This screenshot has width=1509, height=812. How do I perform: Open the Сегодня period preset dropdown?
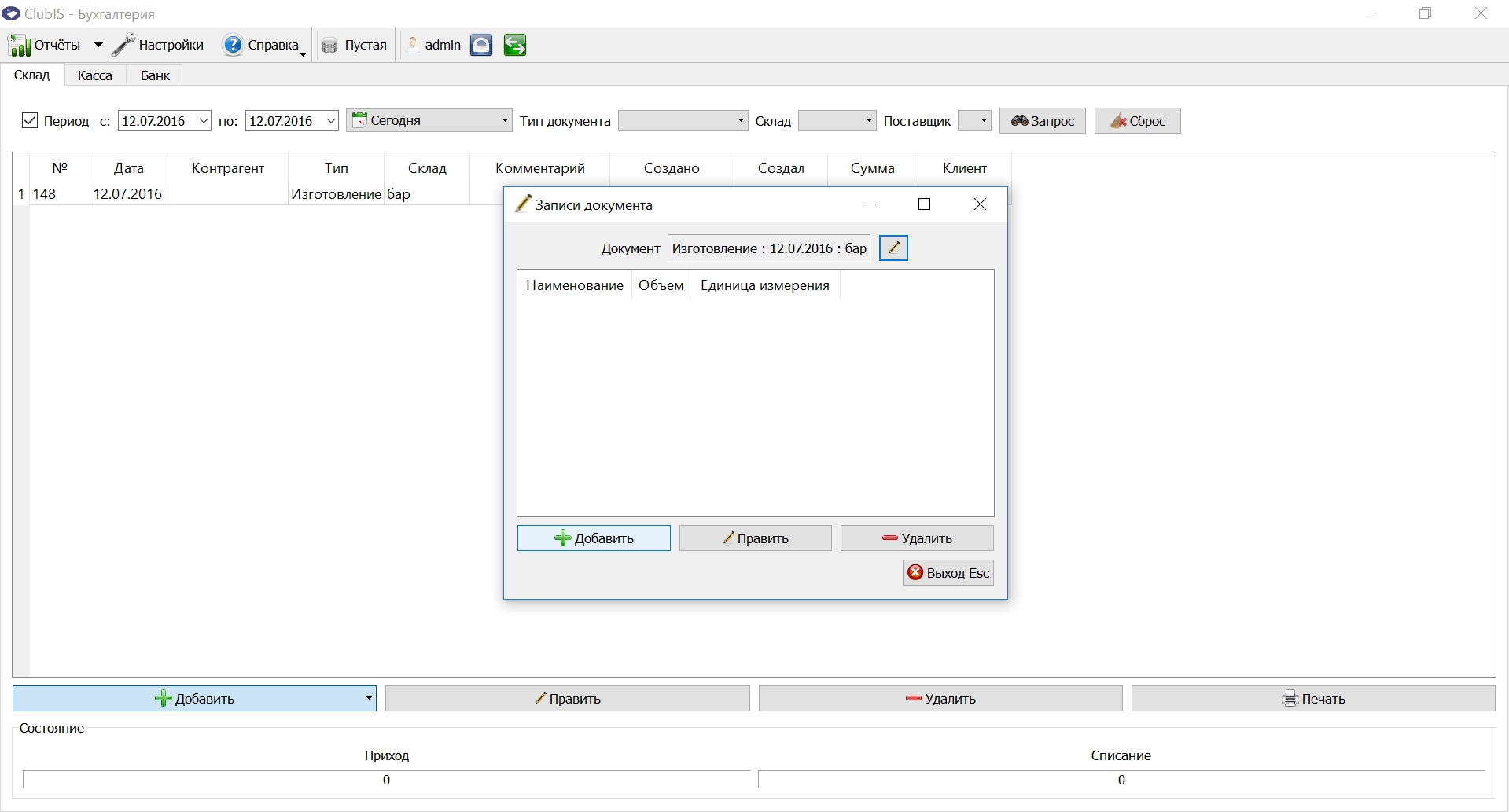coord(429,120)
